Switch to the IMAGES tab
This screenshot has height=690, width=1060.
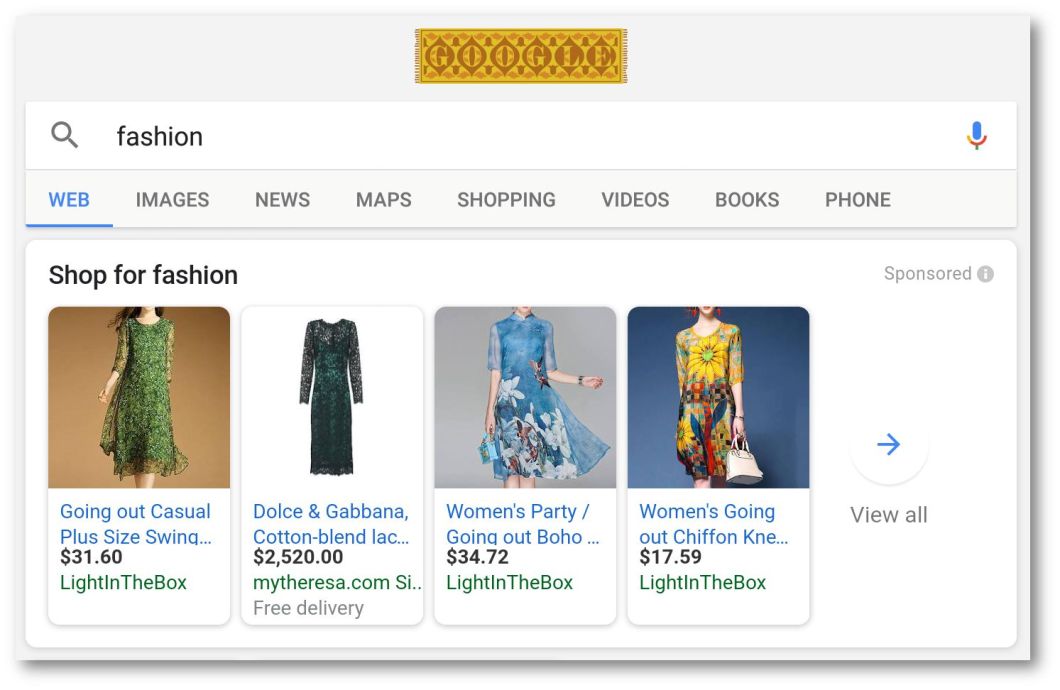[x=171, y=199]
